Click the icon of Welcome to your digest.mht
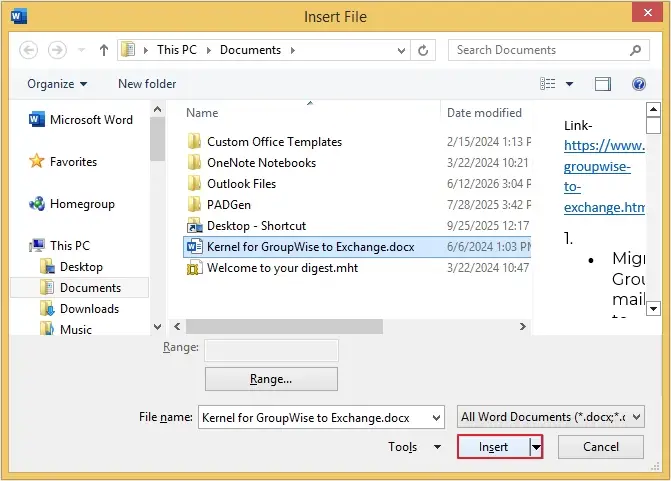The height and width of the screenshot is (481, 671). point(194,268)
